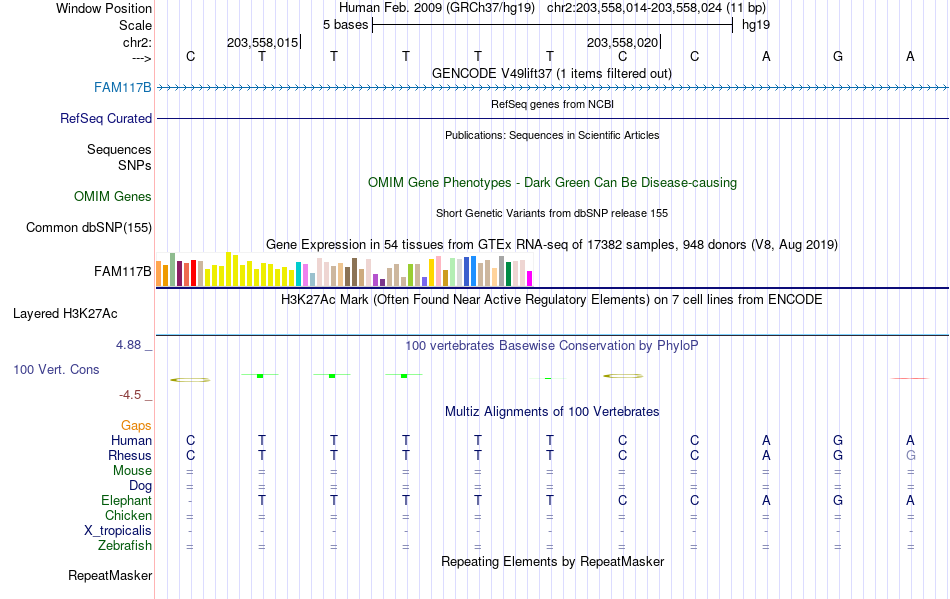Select the Common dbSNP(155) track label
Image resolution: width=950 pixels, height=599 pixels.
[x=88, y=228]
